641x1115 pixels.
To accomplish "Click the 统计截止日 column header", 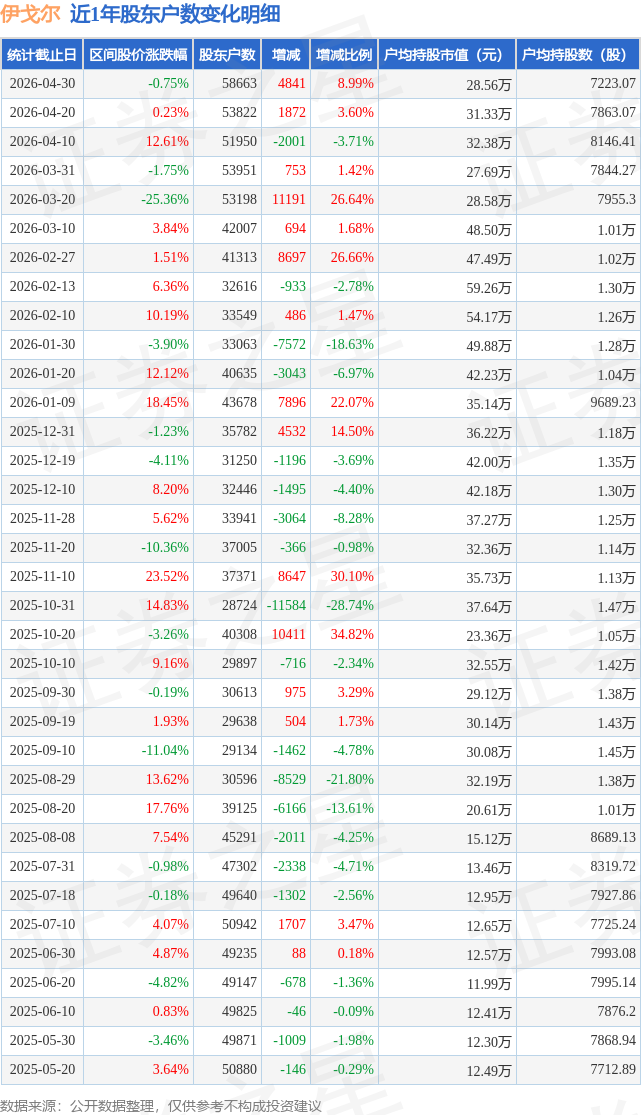I will 42,55.
